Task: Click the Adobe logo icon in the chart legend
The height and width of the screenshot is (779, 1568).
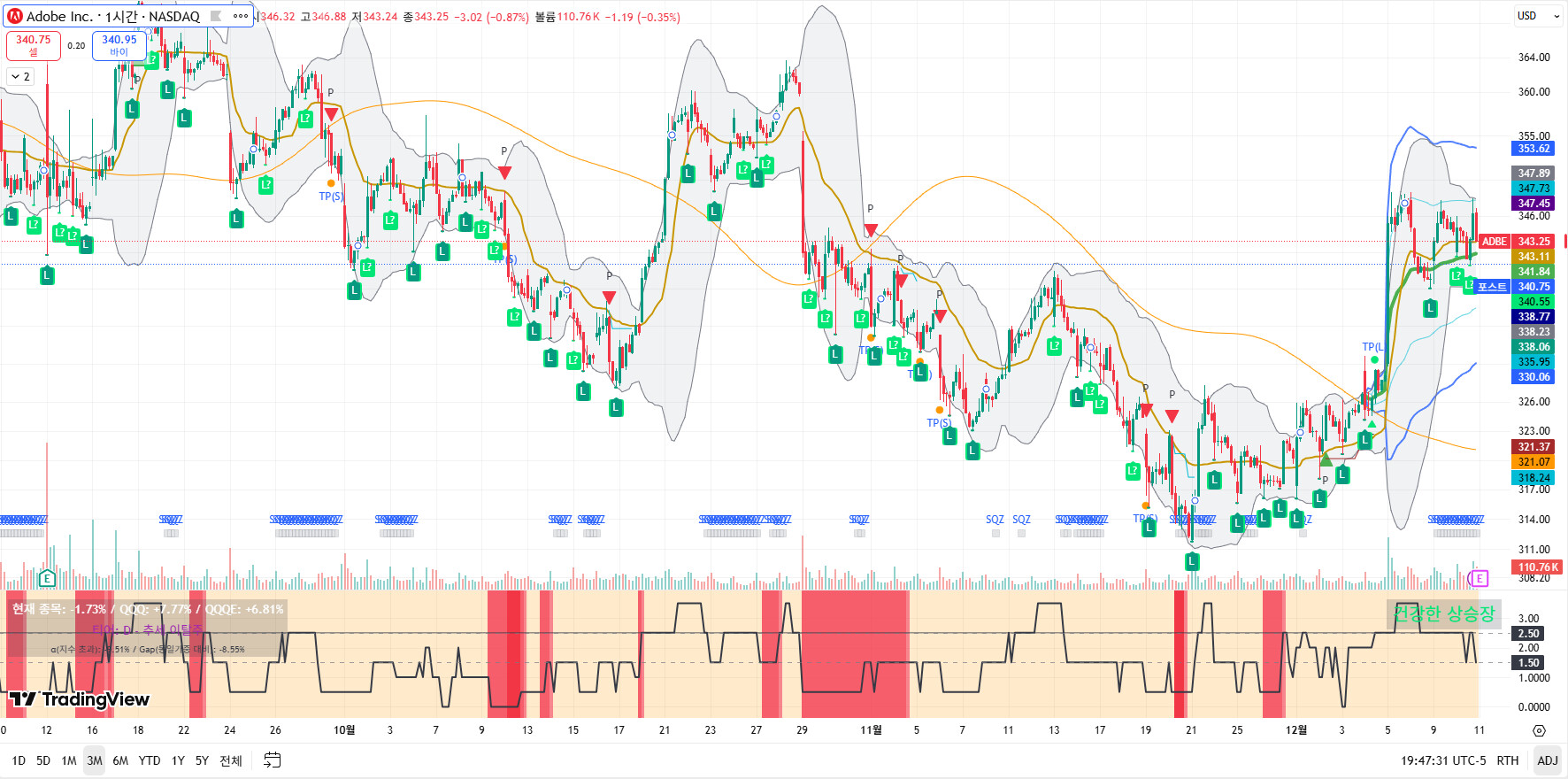Action: coord(15,16)
